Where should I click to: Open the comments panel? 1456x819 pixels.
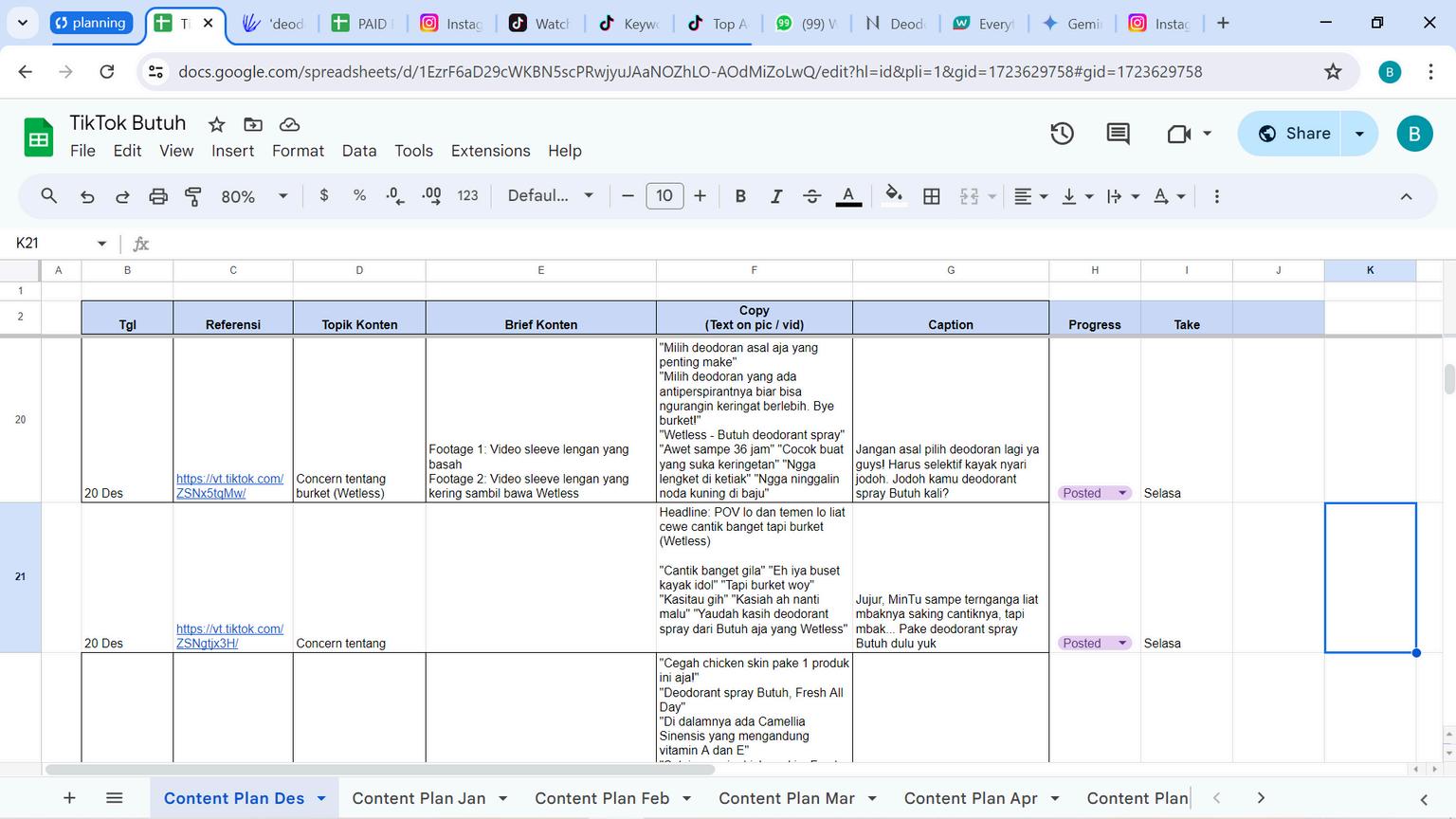point(1119,134)
